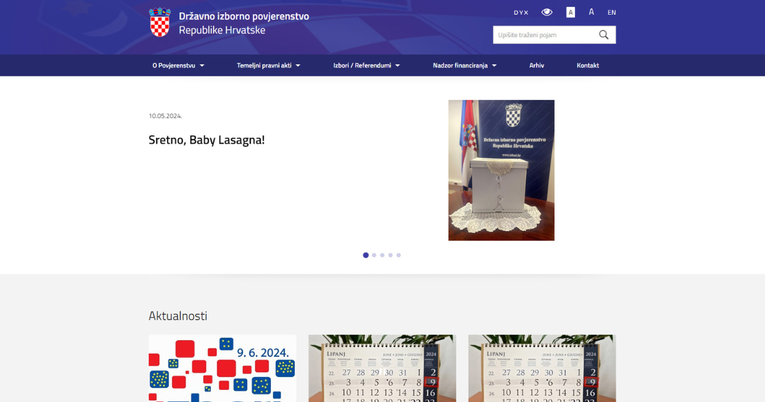Select the third carousel dot
The width and height of the screenshot is (765, 402).
click(x=382, y=255)
